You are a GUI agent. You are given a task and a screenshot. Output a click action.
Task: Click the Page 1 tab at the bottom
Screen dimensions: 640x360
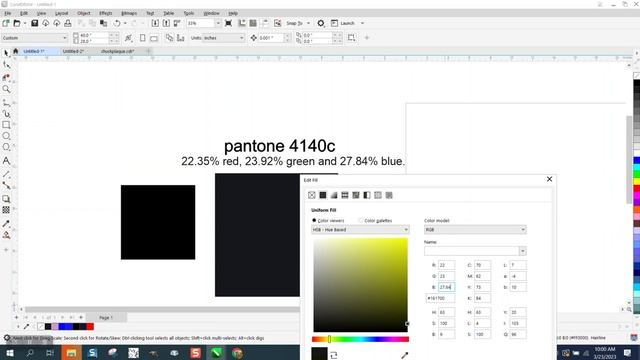click(106, 318)
